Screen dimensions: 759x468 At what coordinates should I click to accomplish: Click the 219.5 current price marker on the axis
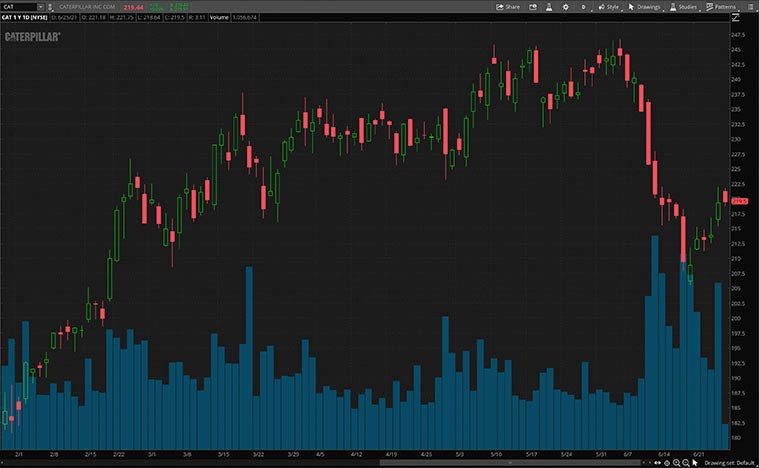click(x=740, y=201)
